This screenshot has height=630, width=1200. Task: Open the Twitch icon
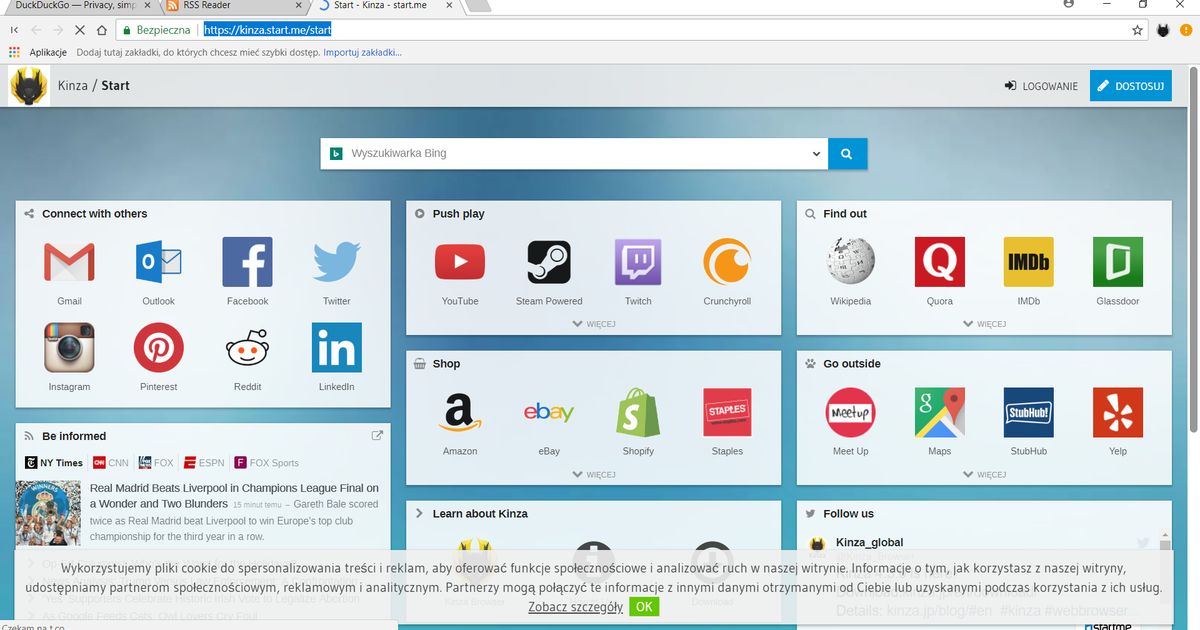(x=638, y=262)
